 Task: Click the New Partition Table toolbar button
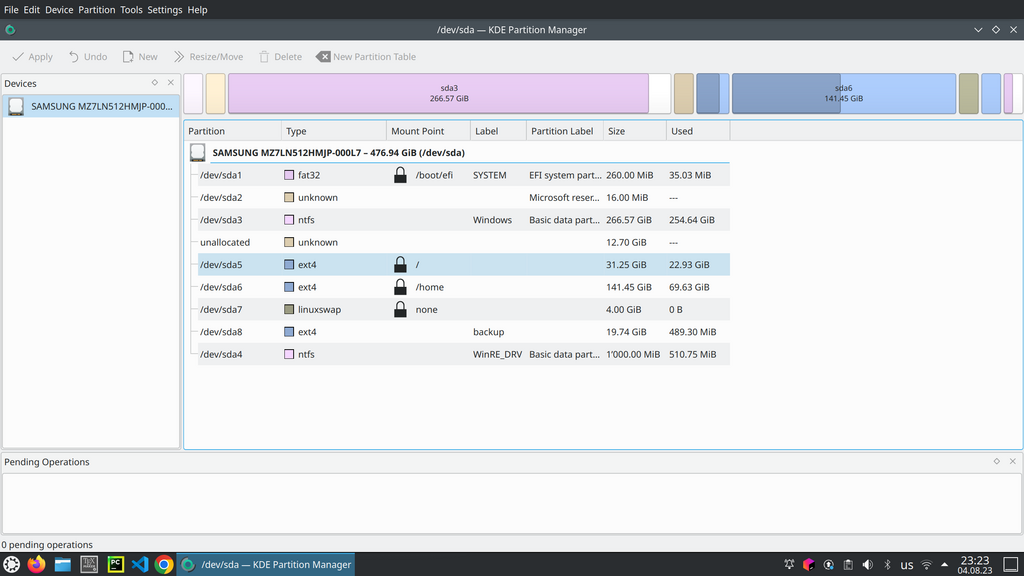point(365,57)
